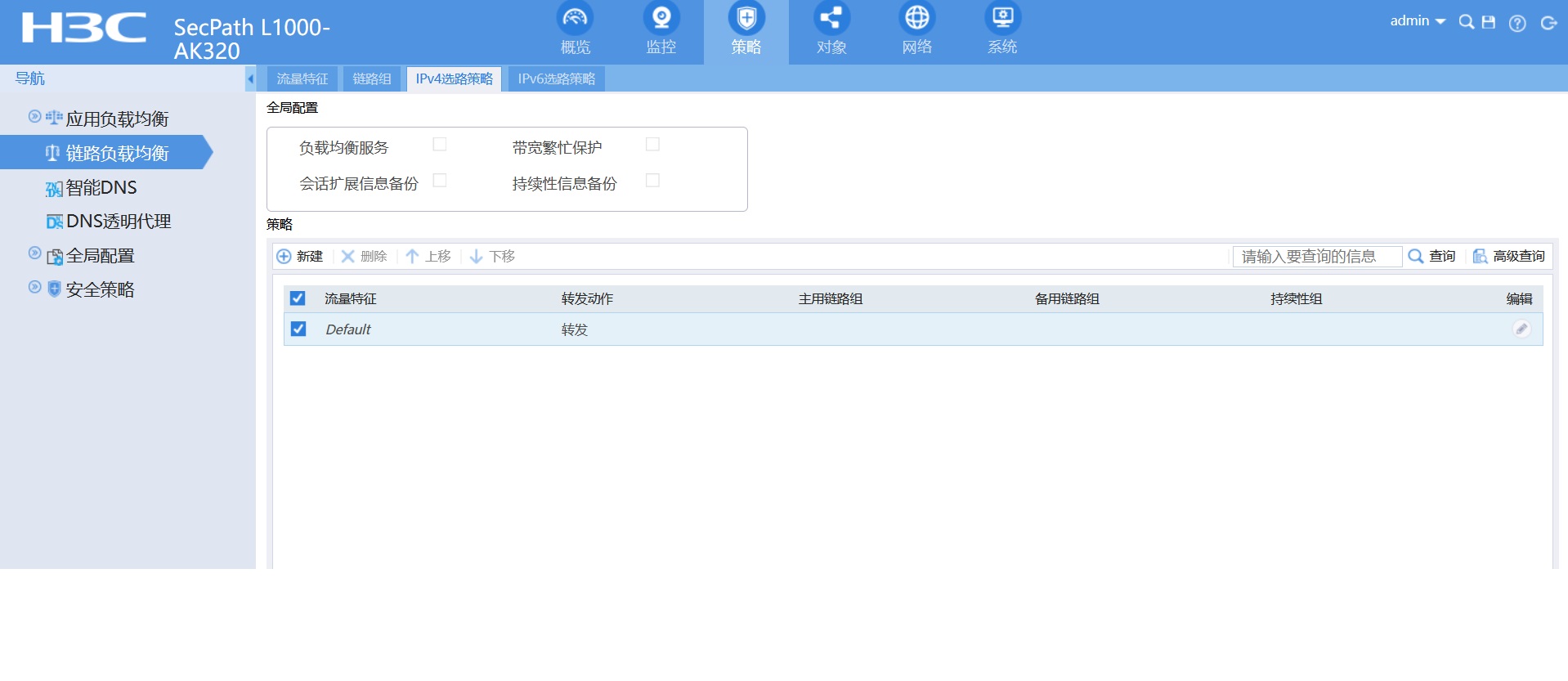Click the save configuration disk icon

click(1489, 22)
